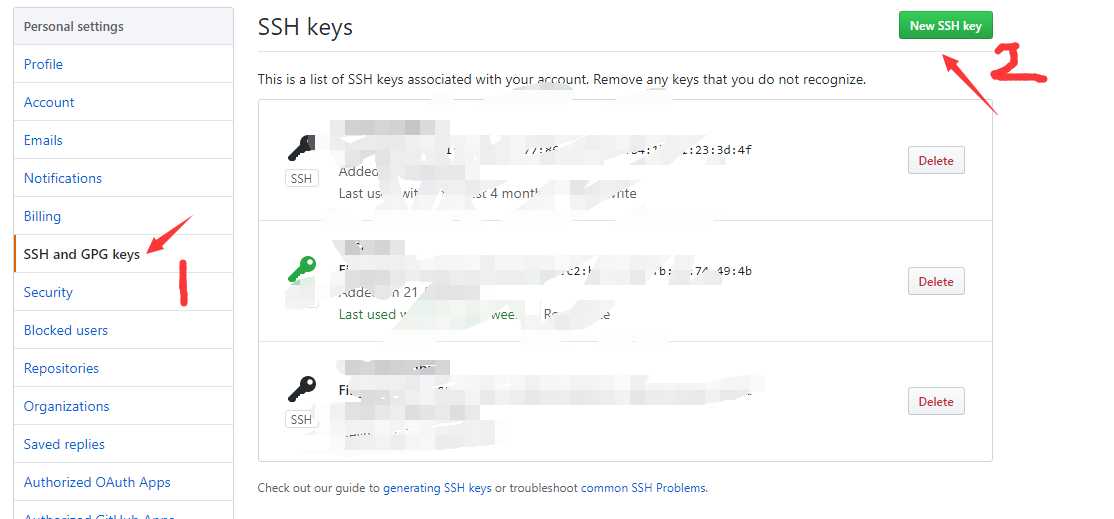
Task: Go to Blocked users page
Action: (66, 330)
